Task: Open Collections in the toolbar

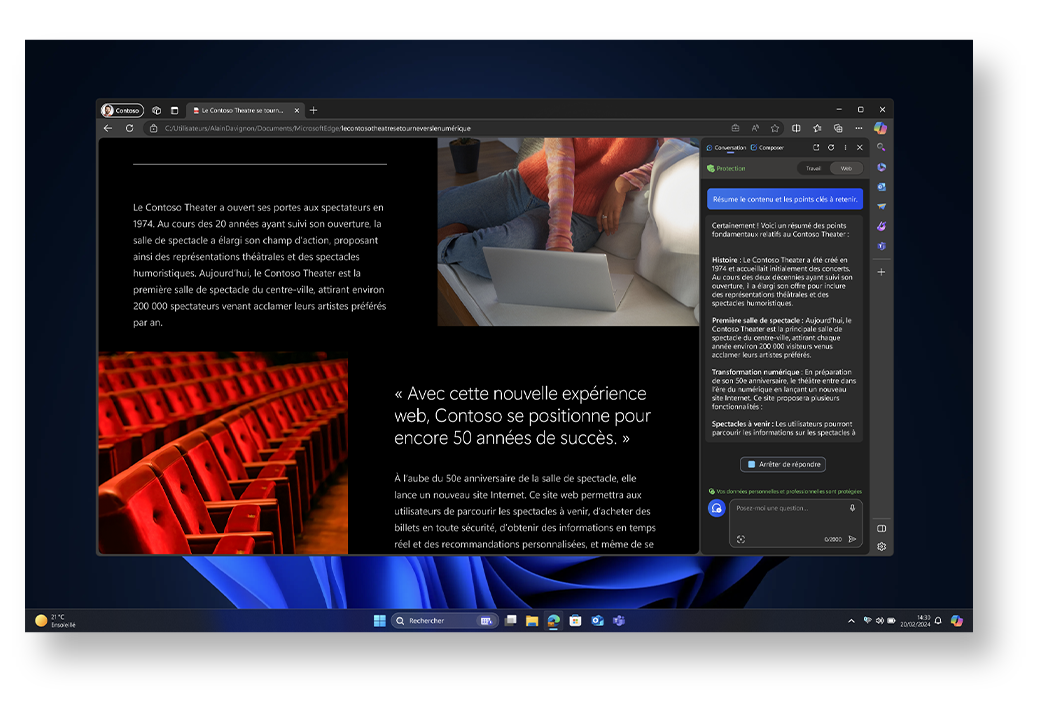Action: coord(838,128)
